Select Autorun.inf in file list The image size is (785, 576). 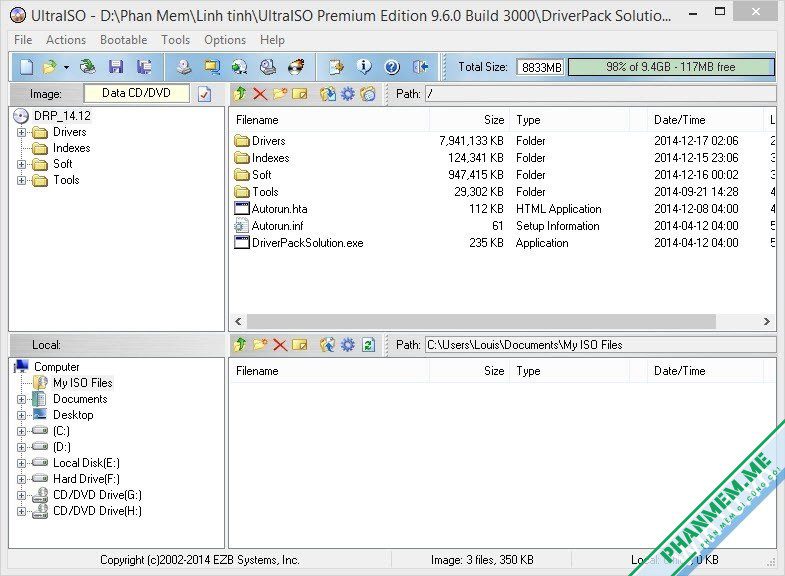pyautogui.click(x=277, y=226)
